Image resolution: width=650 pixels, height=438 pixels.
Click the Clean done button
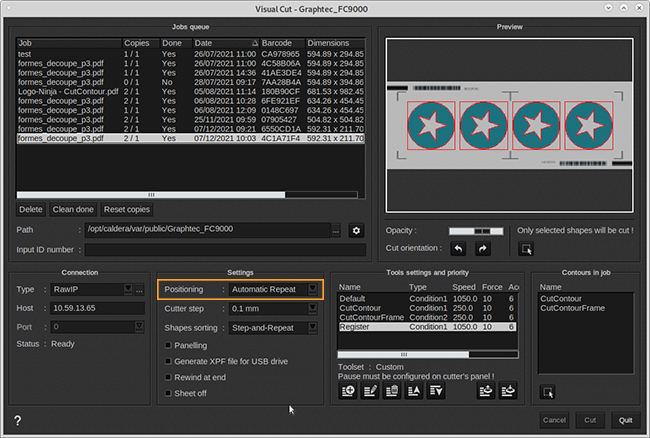pyautogui.click(x=72, y=209)
